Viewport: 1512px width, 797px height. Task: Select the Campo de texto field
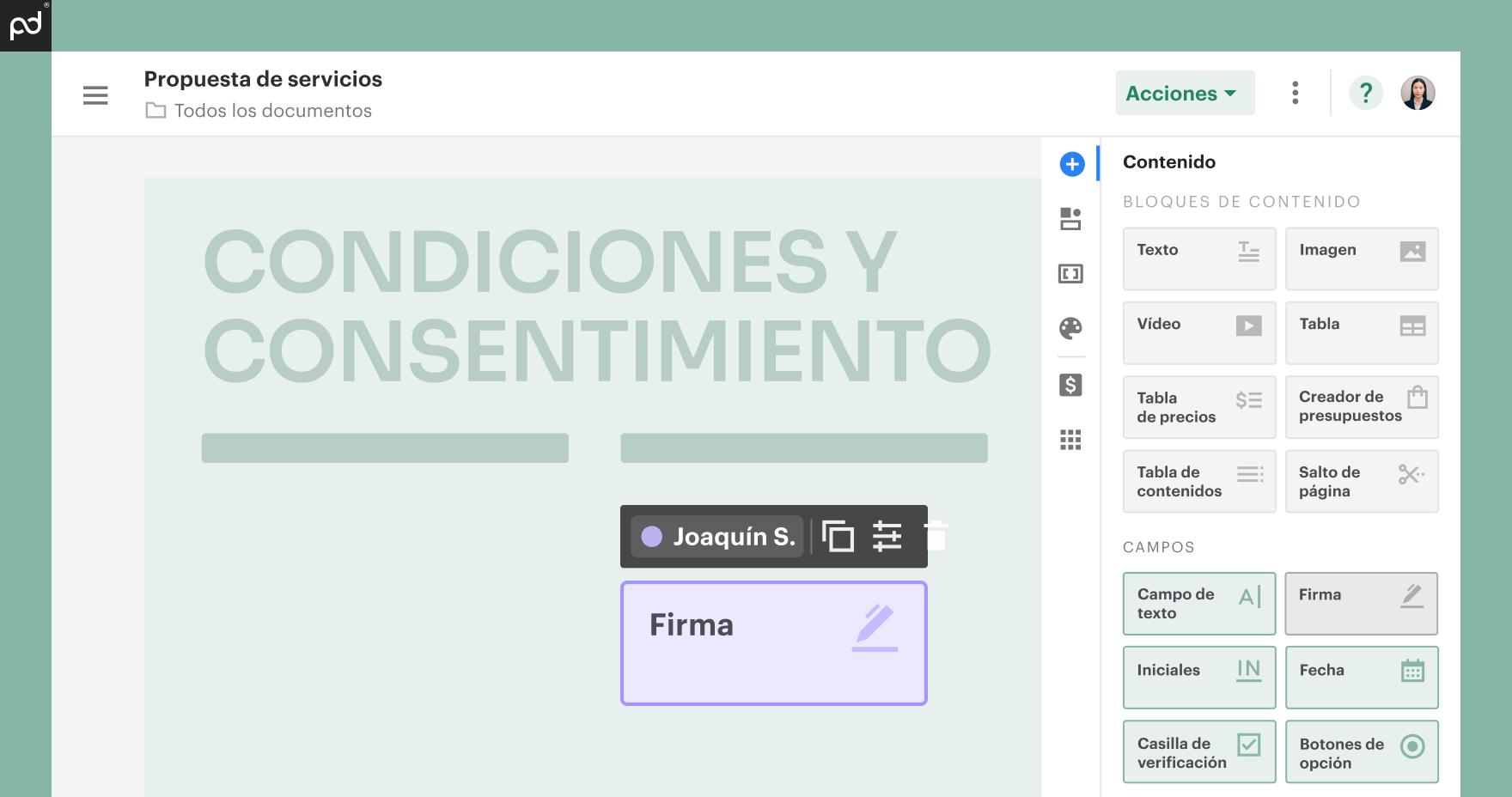coord(1199,604)
